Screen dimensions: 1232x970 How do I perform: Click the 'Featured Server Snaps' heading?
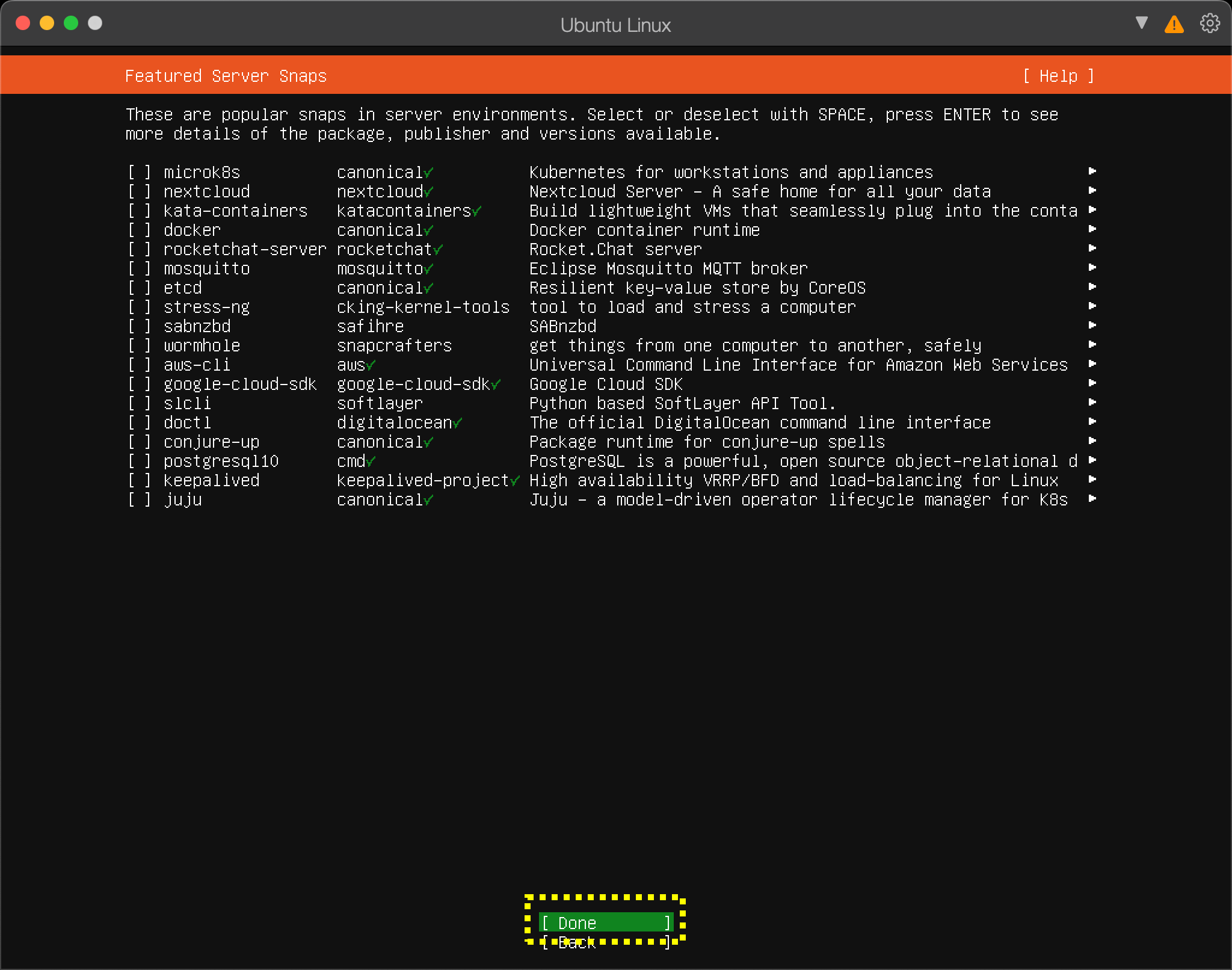click(226, 76)
